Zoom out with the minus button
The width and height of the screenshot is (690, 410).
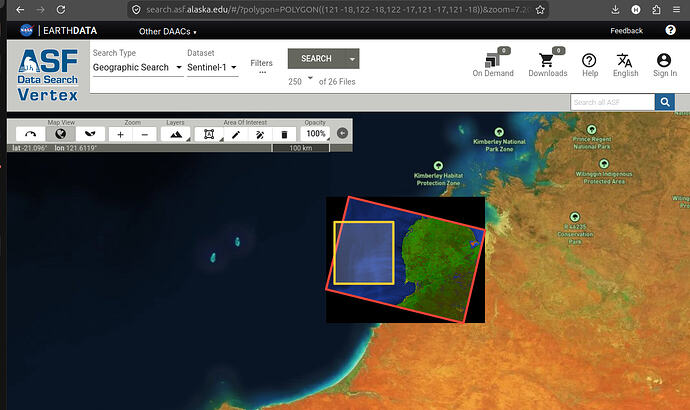(144, 135)
